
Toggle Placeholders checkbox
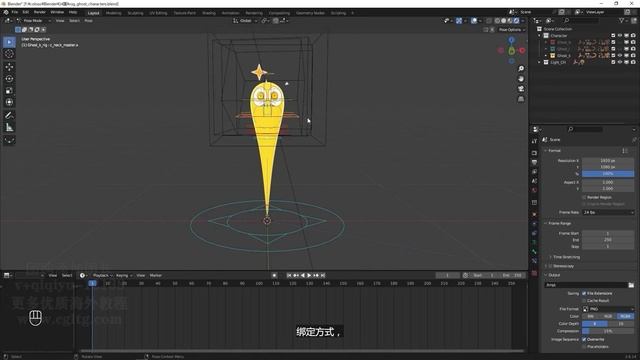[584, 347]
